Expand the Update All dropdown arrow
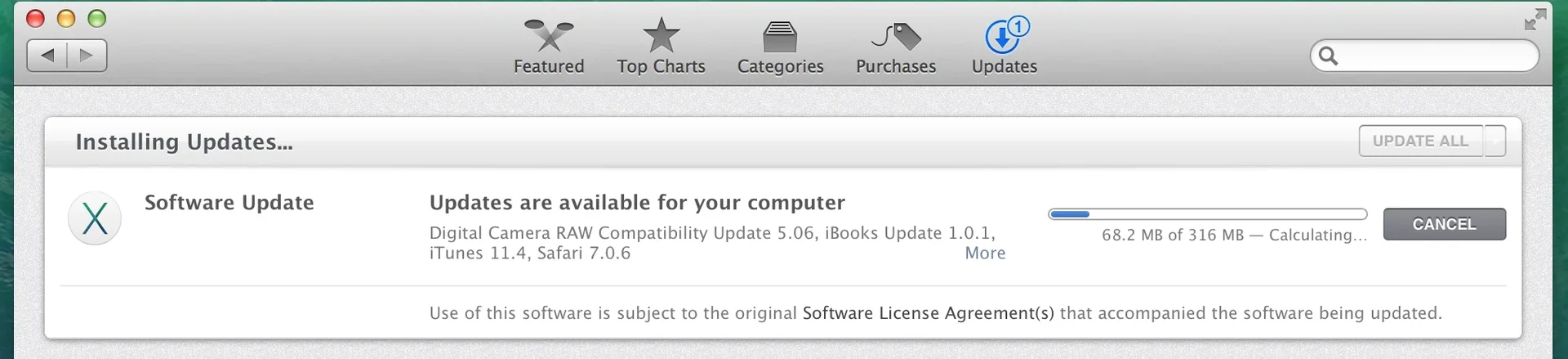 point(1495,141)
